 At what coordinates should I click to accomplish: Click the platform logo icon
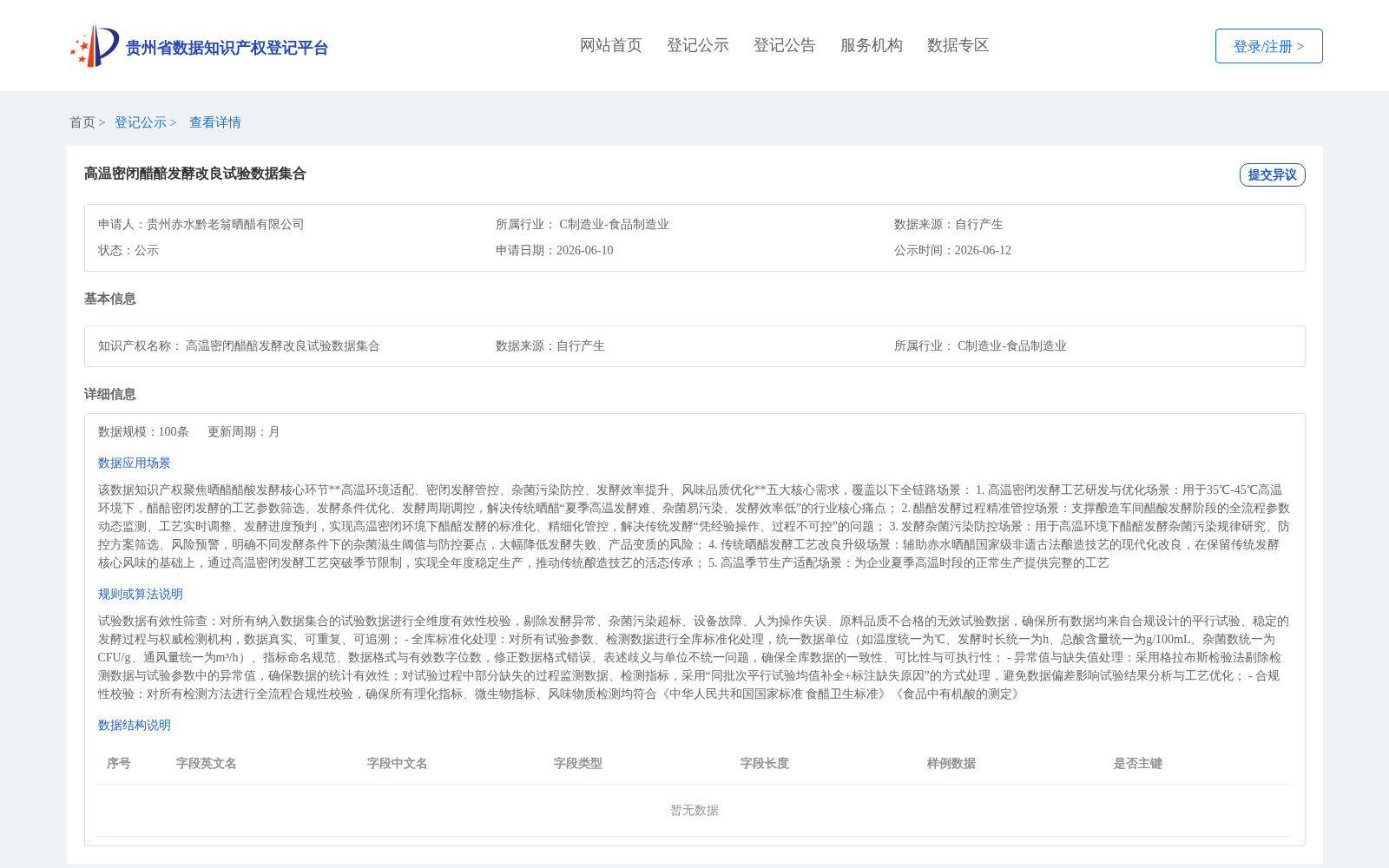pos(95,46)
